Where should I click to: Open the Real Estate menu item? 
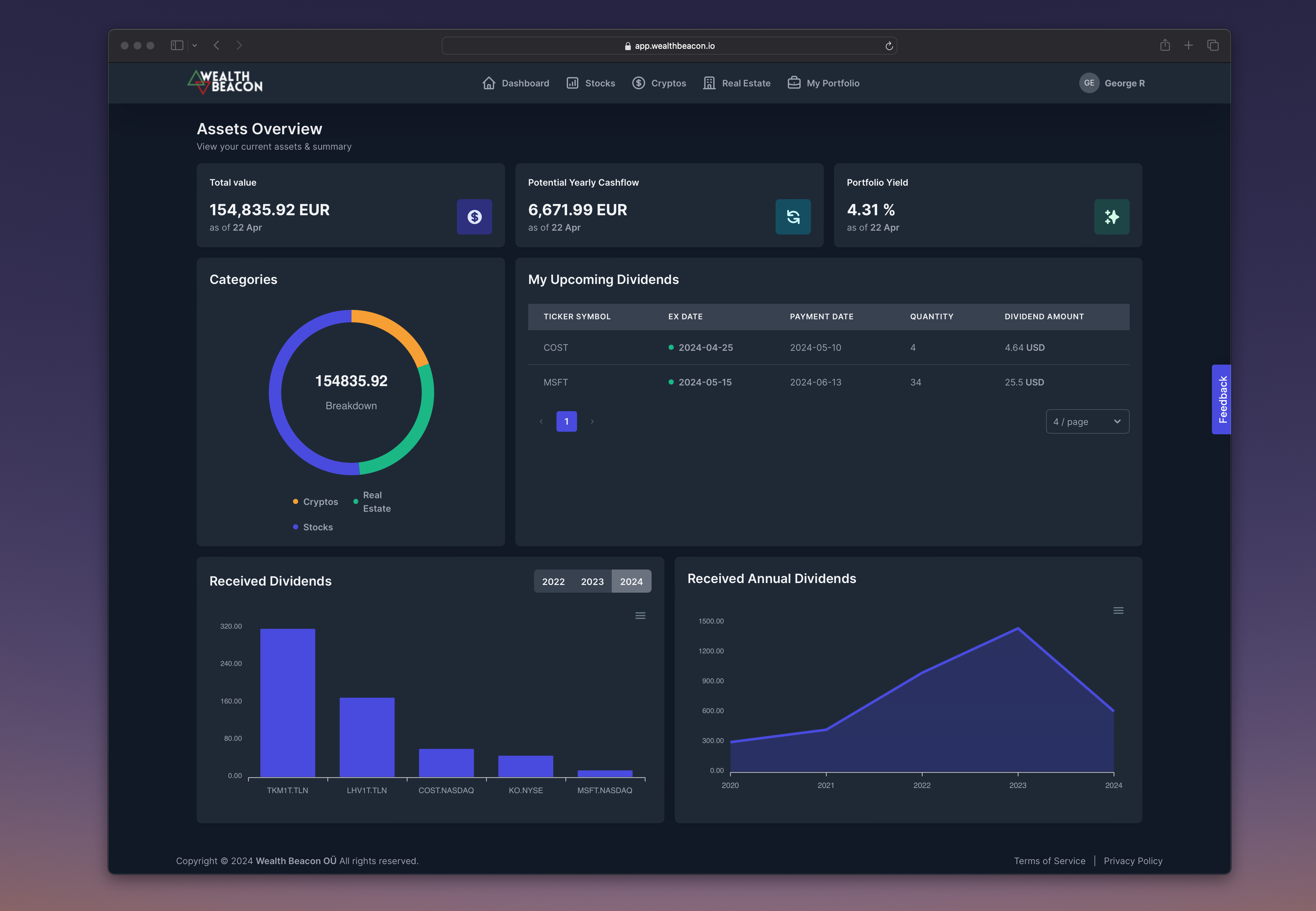737,83
